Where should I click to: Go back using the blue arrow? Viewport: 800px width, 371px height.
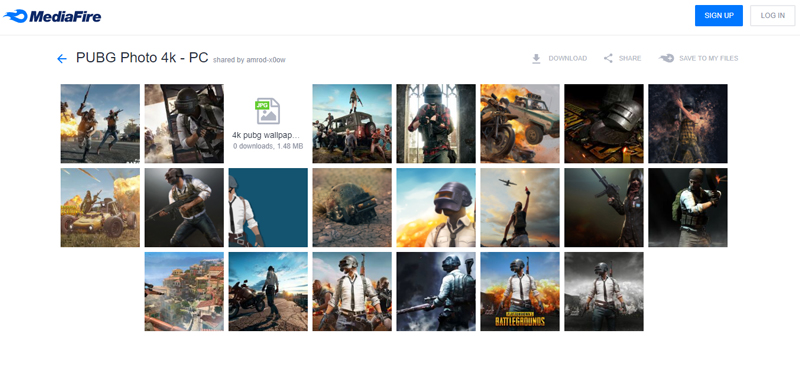(x=62, y=59)
